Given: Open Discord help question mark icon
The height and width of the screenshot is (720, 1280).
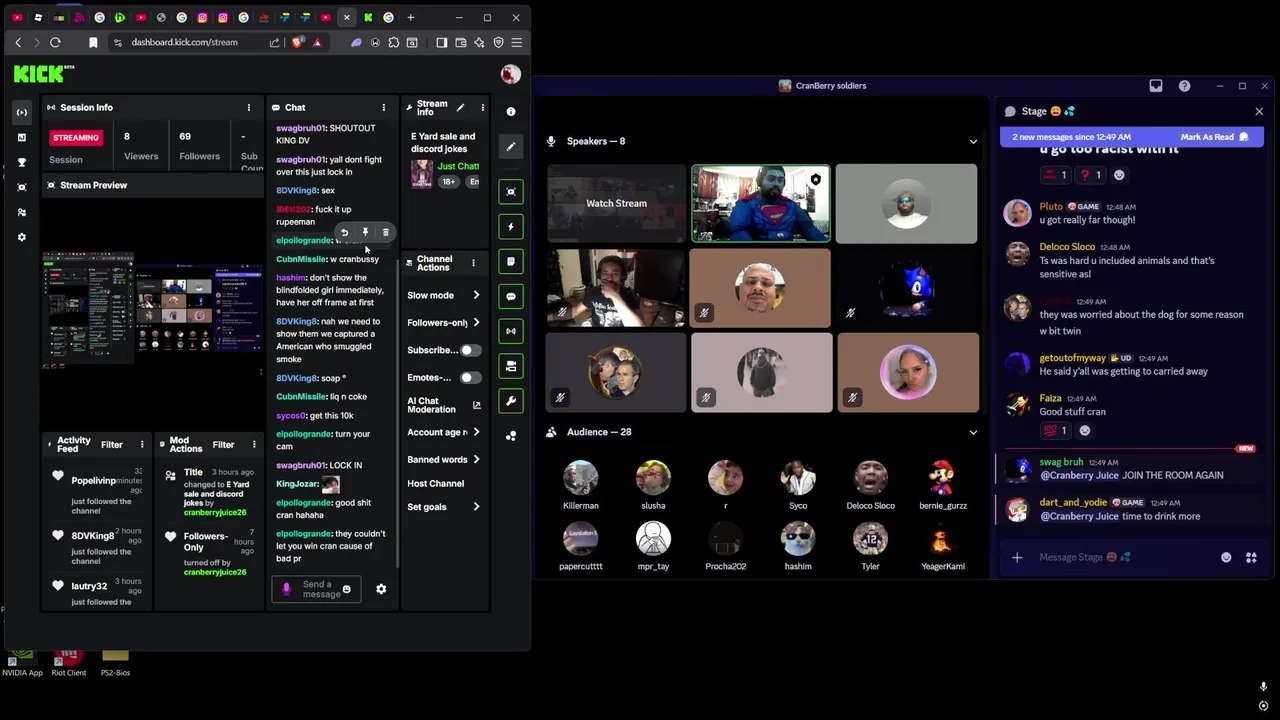Looking at the screenshot, I should click(x=1185, y=86).
